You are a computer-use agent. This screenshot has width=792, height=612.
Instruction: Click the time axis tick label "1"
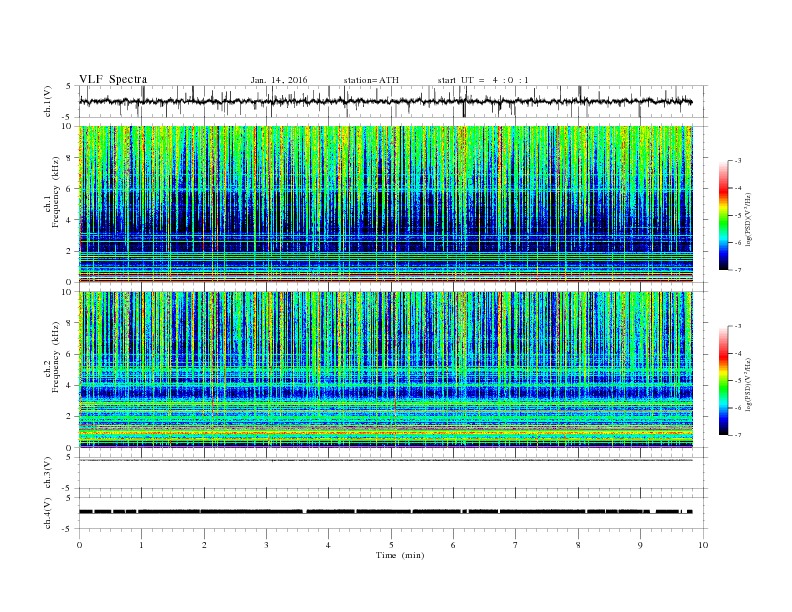(142, 545)
